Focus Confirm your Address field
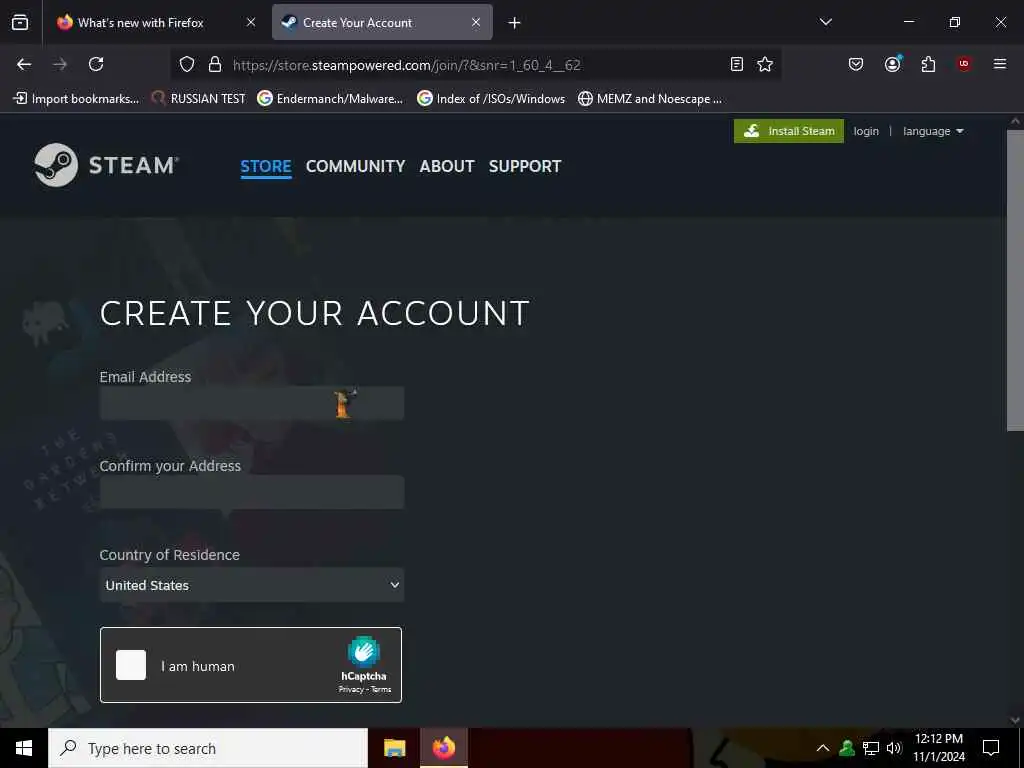The image size is (1024, 768). click(x=251, y=492)
